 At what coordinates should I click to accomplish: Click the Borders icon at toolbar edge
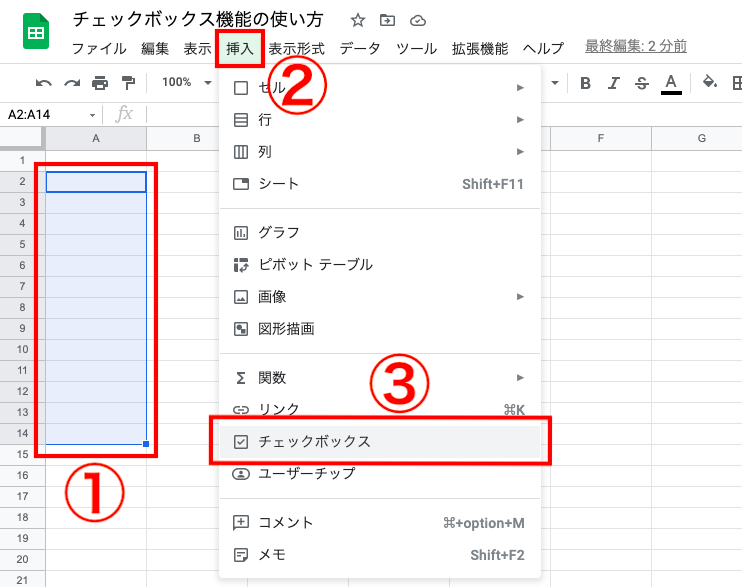(x=737, y=83)
